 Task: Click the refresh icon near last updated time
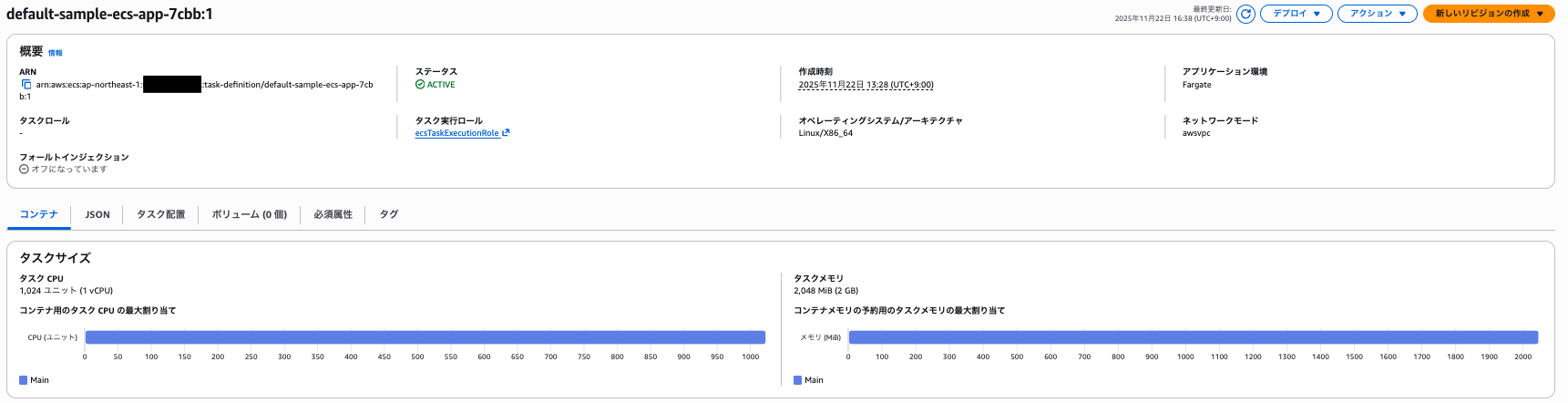1245,14
